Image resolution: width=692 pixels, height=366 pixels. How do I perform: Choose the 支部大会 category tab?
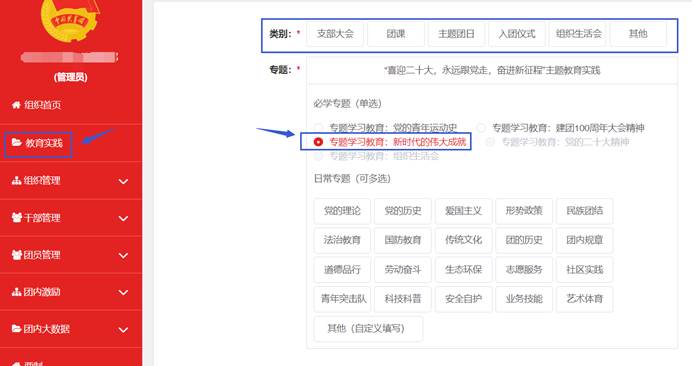(335, 34)
